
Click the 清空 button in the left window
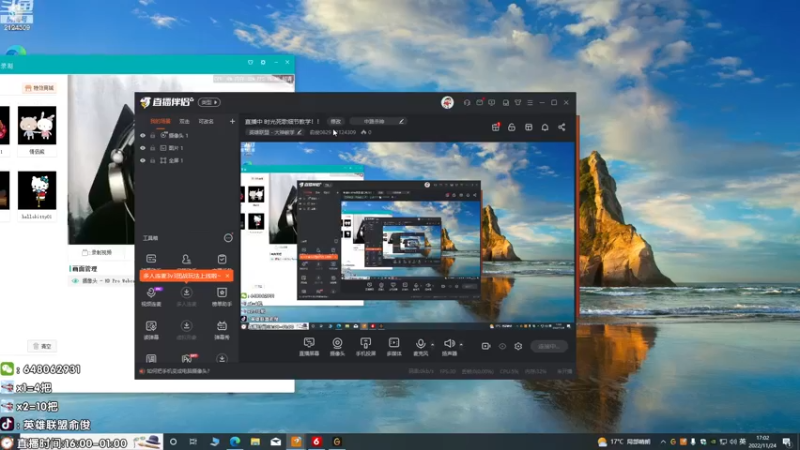click(42, 346)
